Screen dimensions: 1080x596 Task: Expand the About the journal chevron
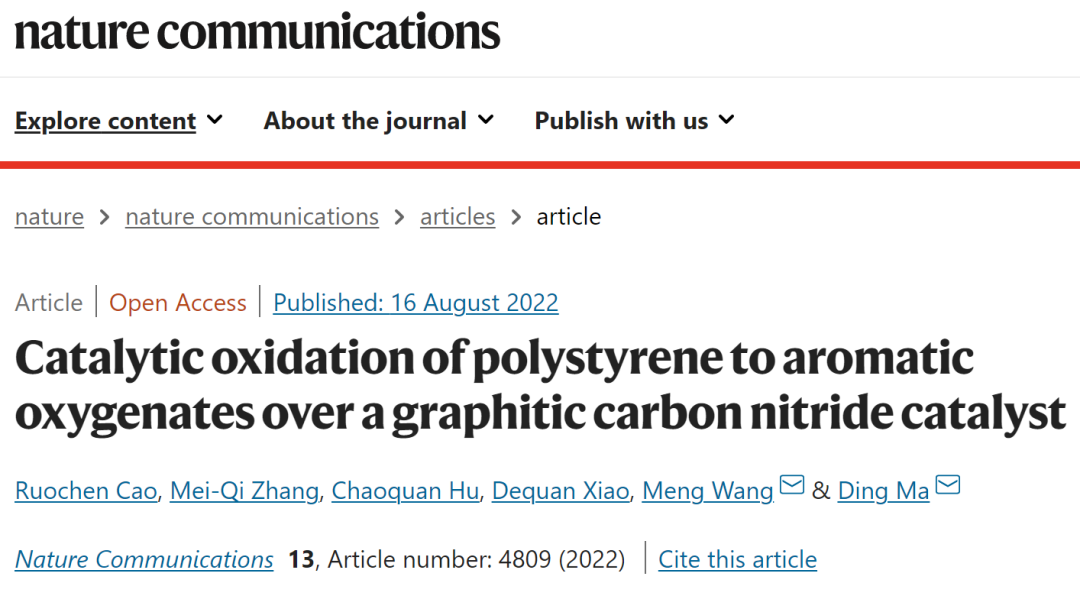(x=486, y=120)
